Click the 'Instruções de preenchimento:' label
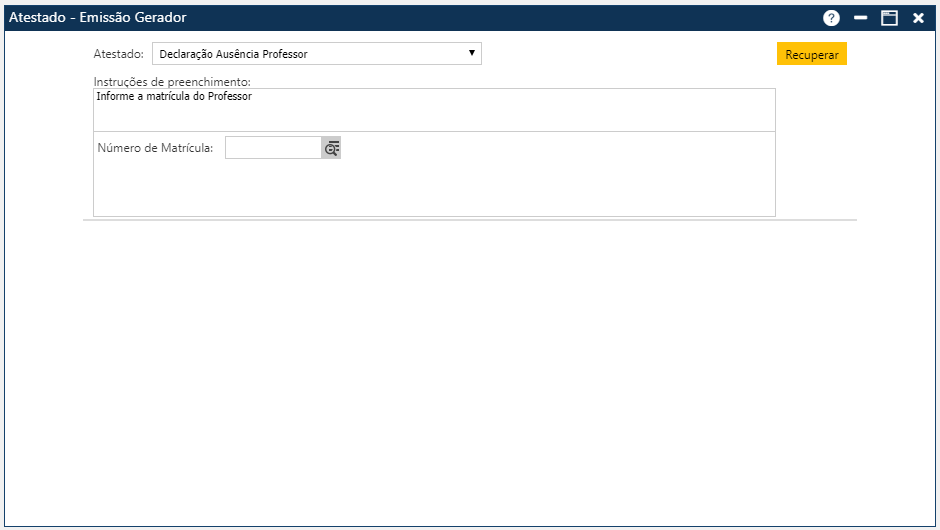The height and width of the screenshot is (530, 940). pos(172,82)
